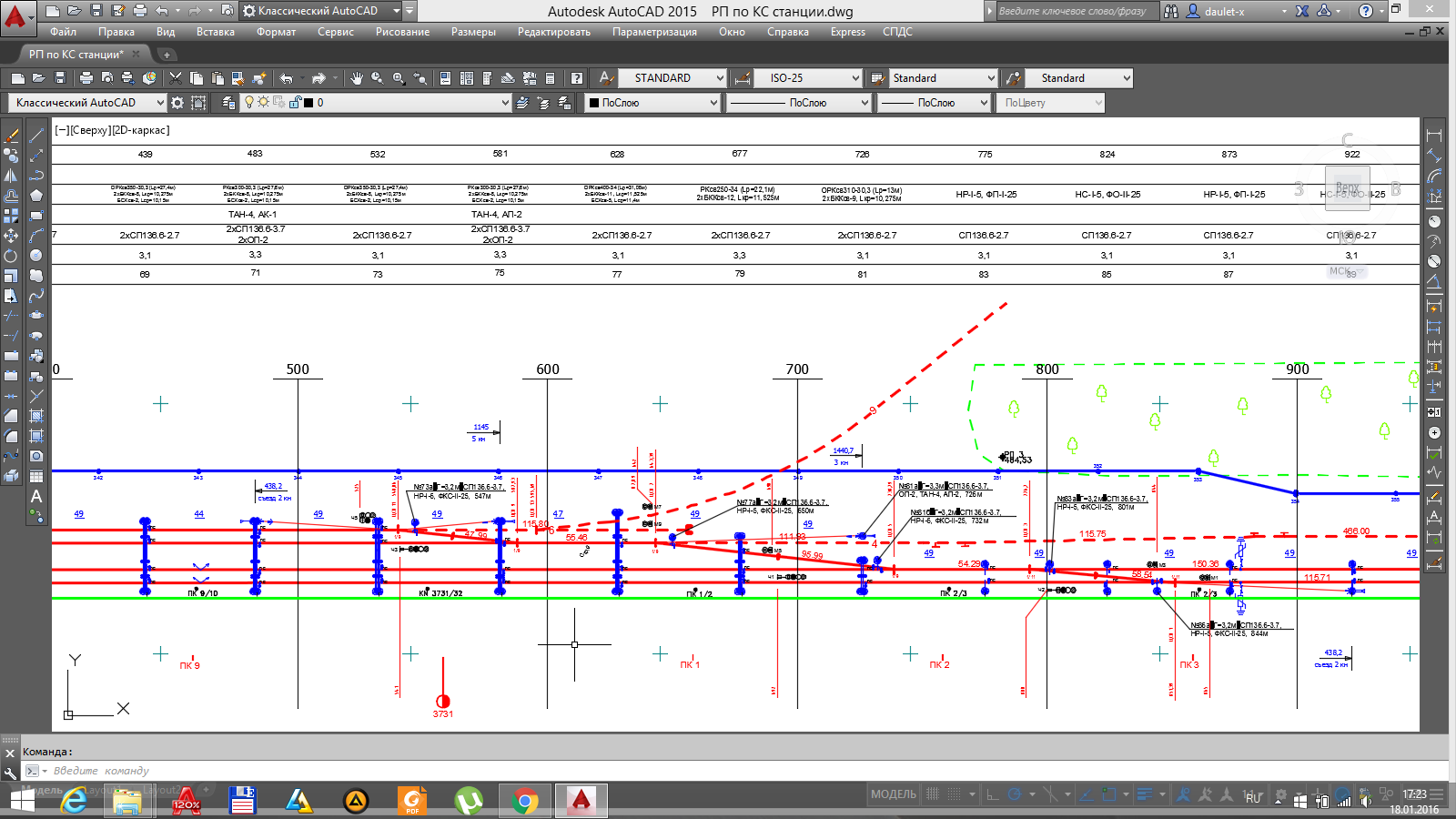Click the [Сверху] viewport view control
The width and height of the screenshot is (1456, 819).
(x=91, y=130)
